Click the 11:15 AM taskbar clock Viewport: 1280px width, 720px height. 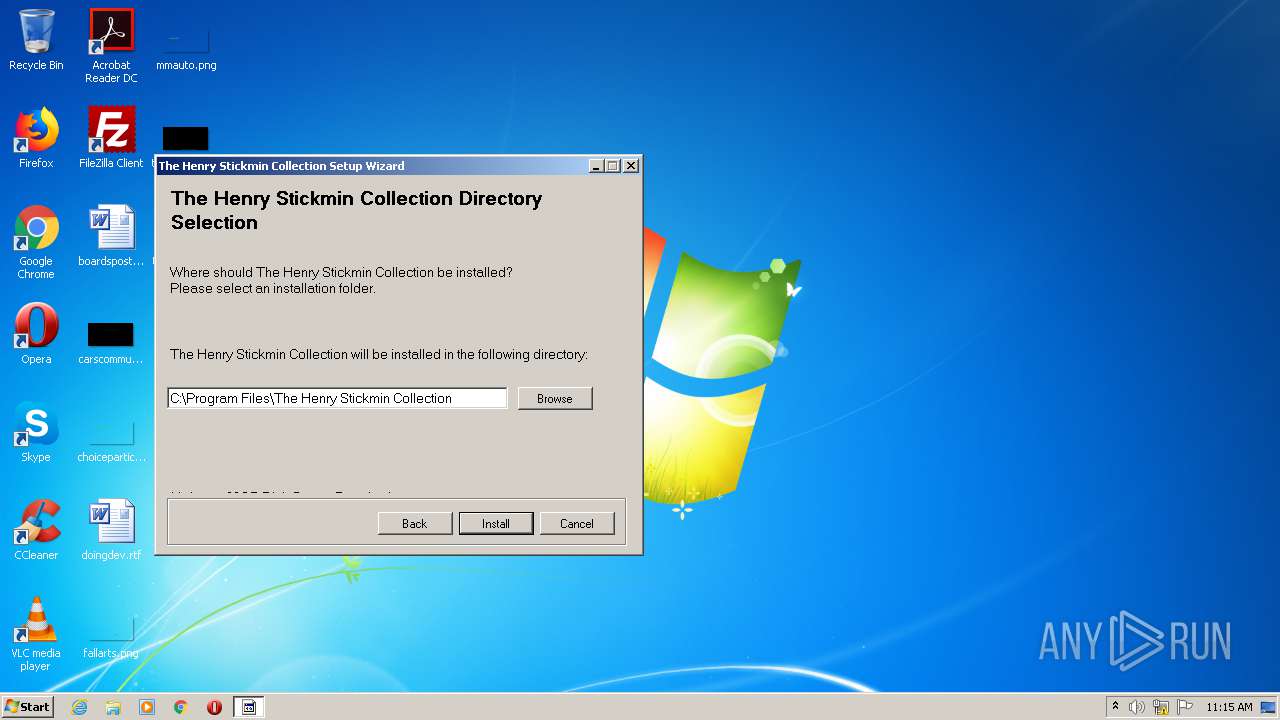click(1229, 707)
